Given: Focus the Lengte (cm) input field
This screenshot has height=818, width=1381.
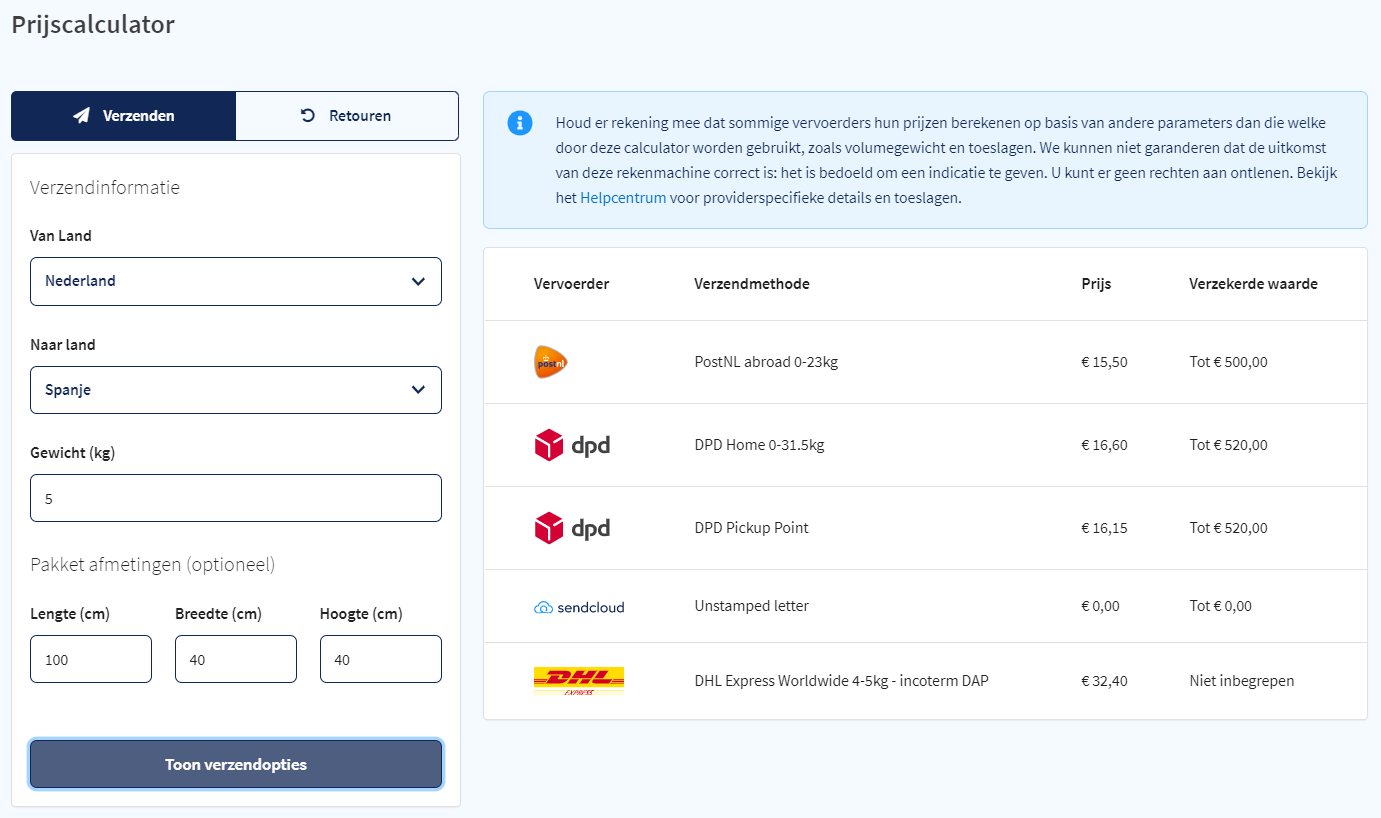Looking at the screenshot, I should 91,659.
